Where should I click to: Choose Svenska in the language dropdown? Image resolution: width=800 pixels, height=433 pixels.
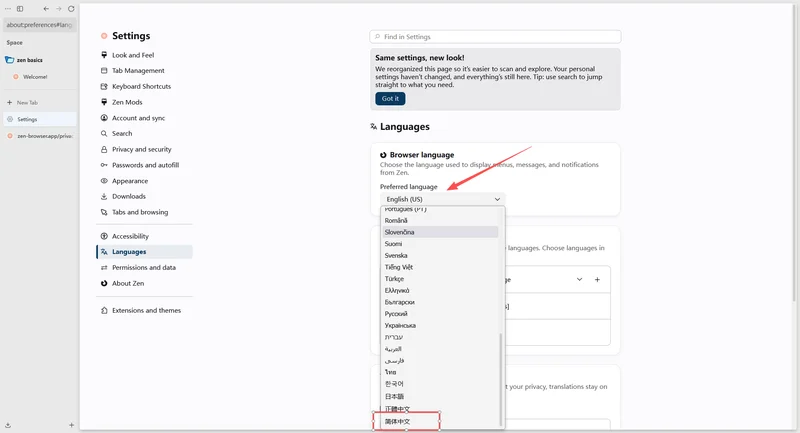pyautogui.click(x=440, y=256)
